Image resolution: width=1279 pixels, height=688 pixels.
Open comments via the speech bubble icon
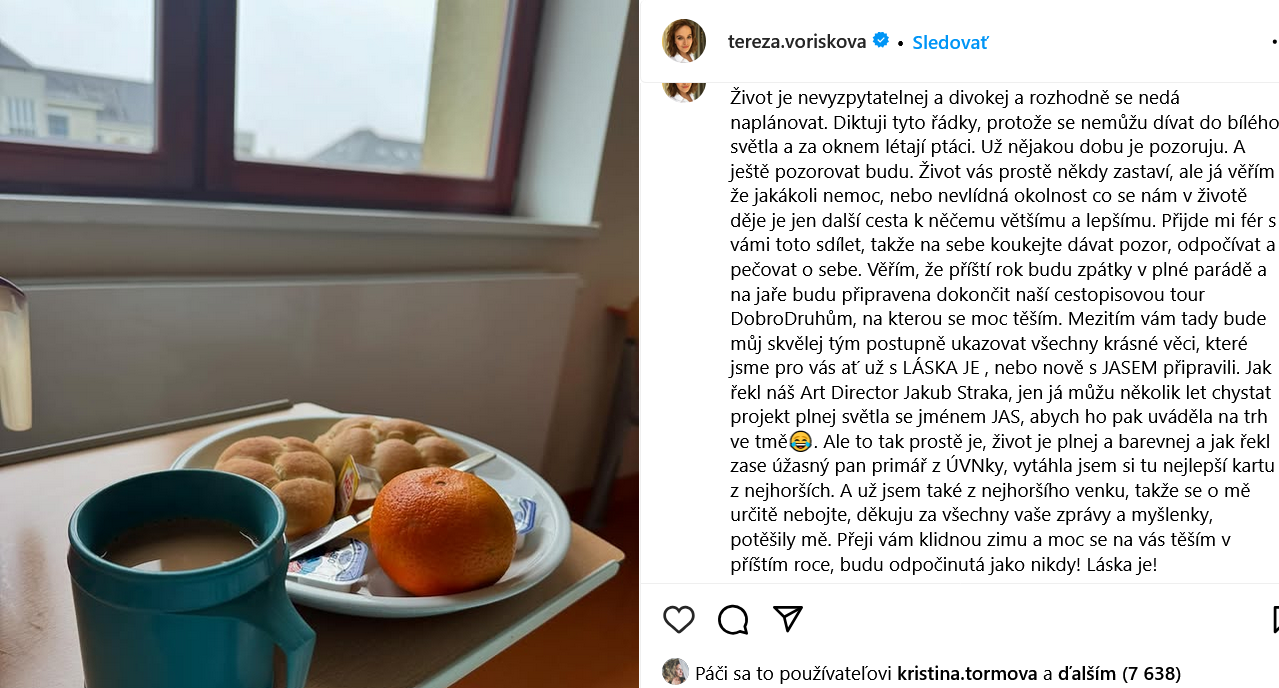point(733,620)
